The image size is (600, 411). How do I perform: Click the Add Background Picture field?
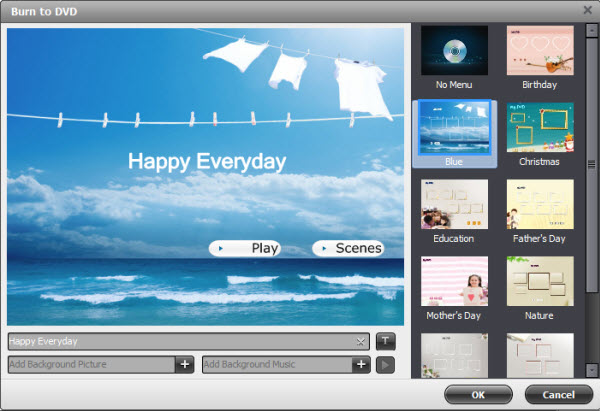[92, 364]
